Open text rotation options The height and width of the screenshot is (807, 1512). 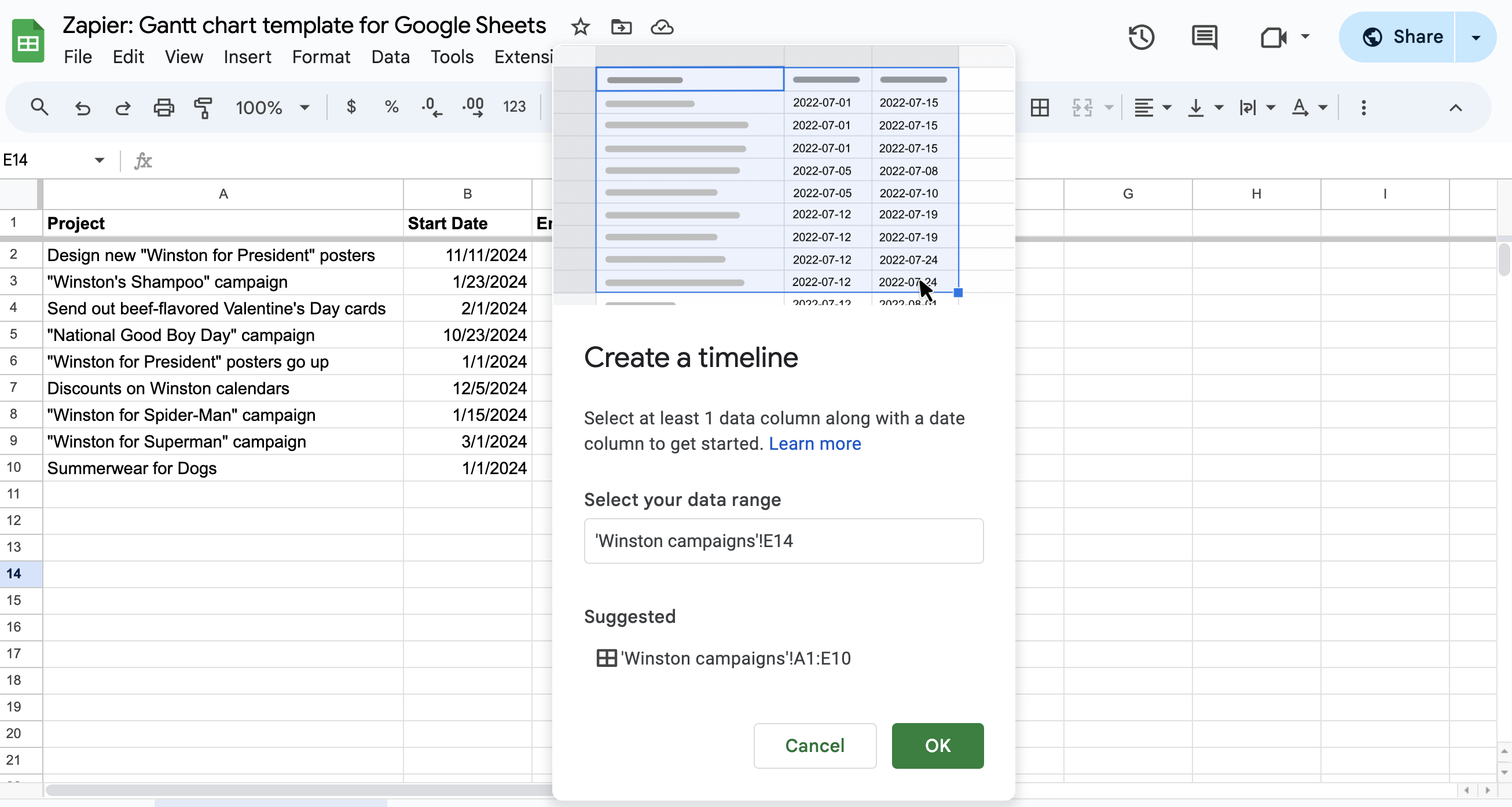(x=1309, y=108)
